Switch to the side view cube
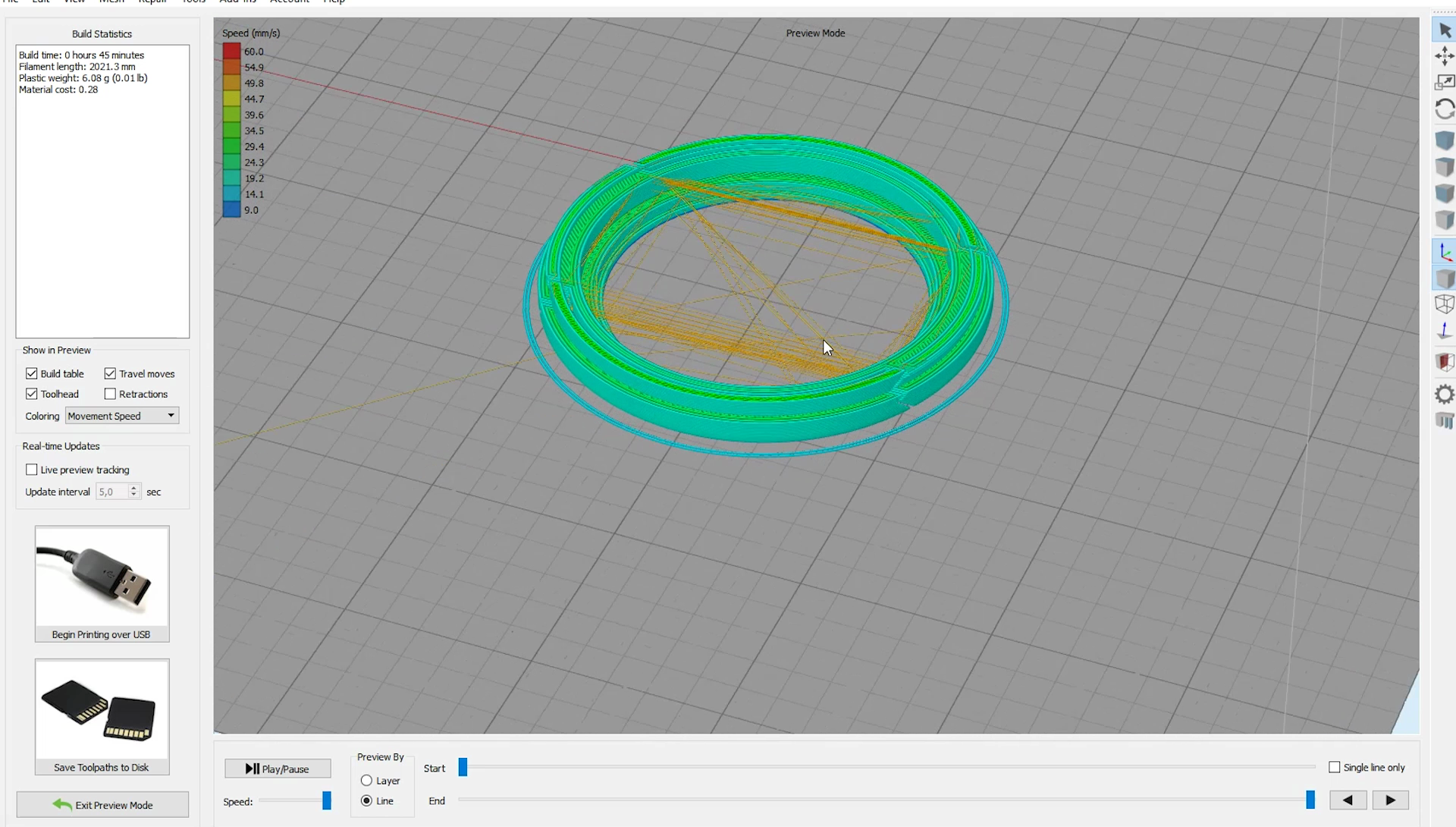 1445,220
